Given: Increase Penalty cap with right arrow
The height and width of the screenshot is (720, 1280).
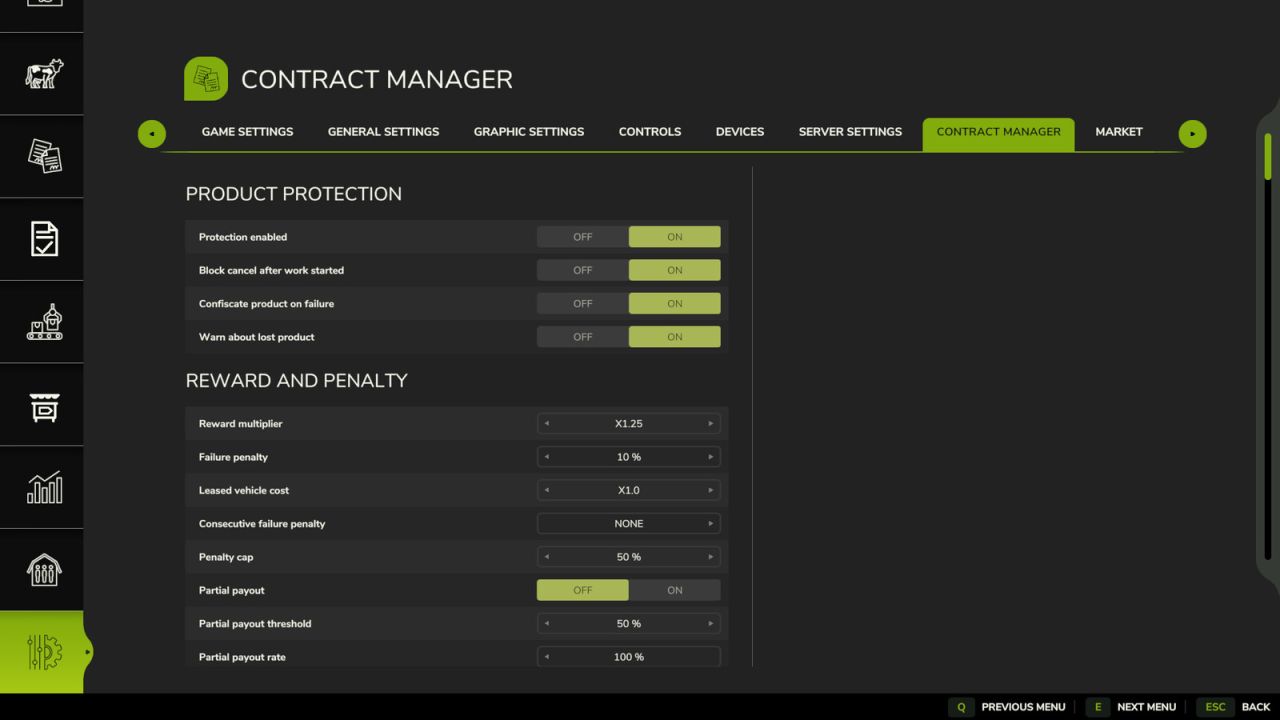Looking at the screenshot, I should [711, 557].
